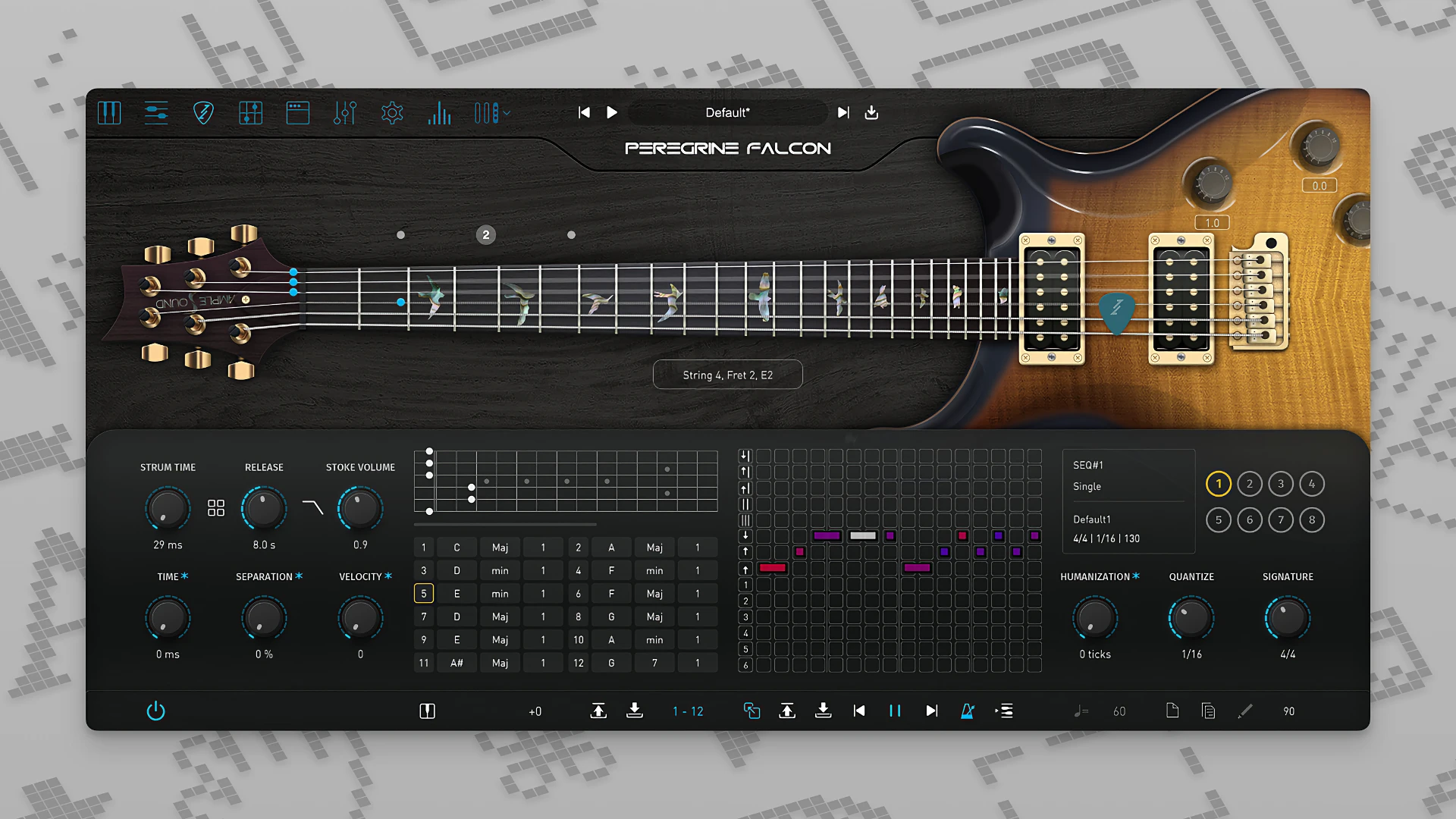Select sequence pattern slot 2
This screenshot has height=819, width=1456.
(x=1250, y=484)
